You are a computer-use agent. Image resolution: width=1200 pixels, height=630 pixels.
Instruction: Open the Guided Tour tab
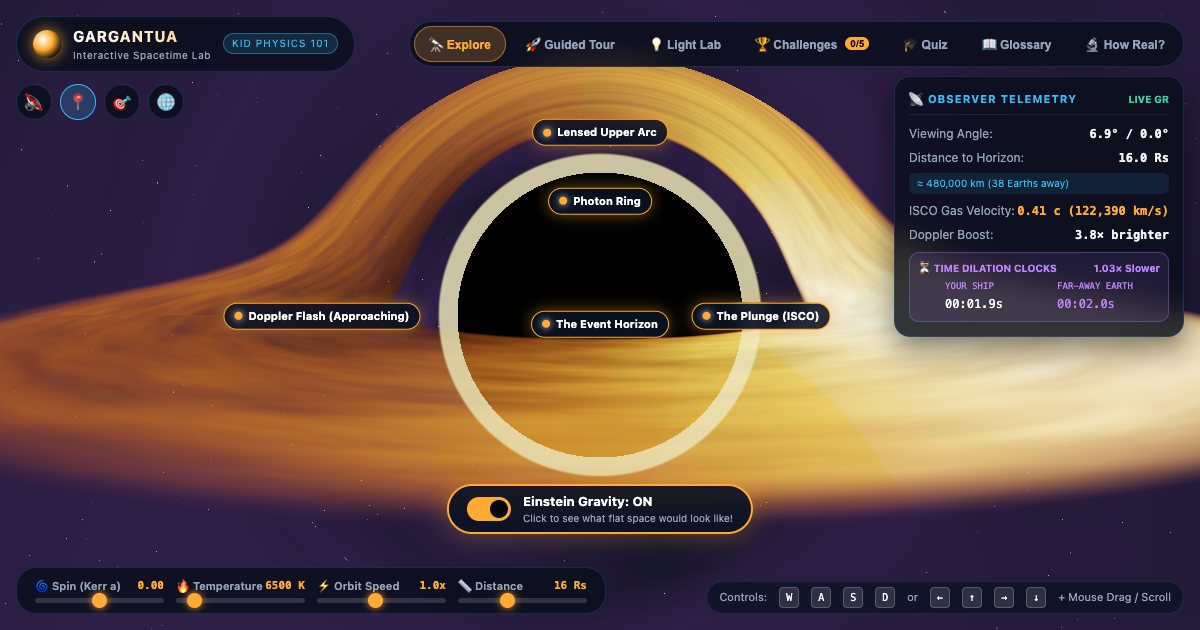point(570,44)
